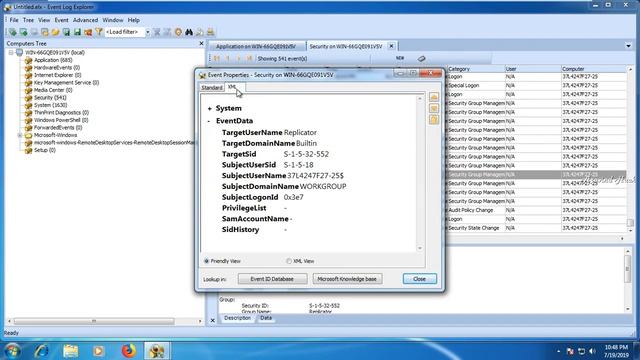Click the orange gear icon in toolbar
This screenshot has width=640, height=360.
tap(178, 32)
